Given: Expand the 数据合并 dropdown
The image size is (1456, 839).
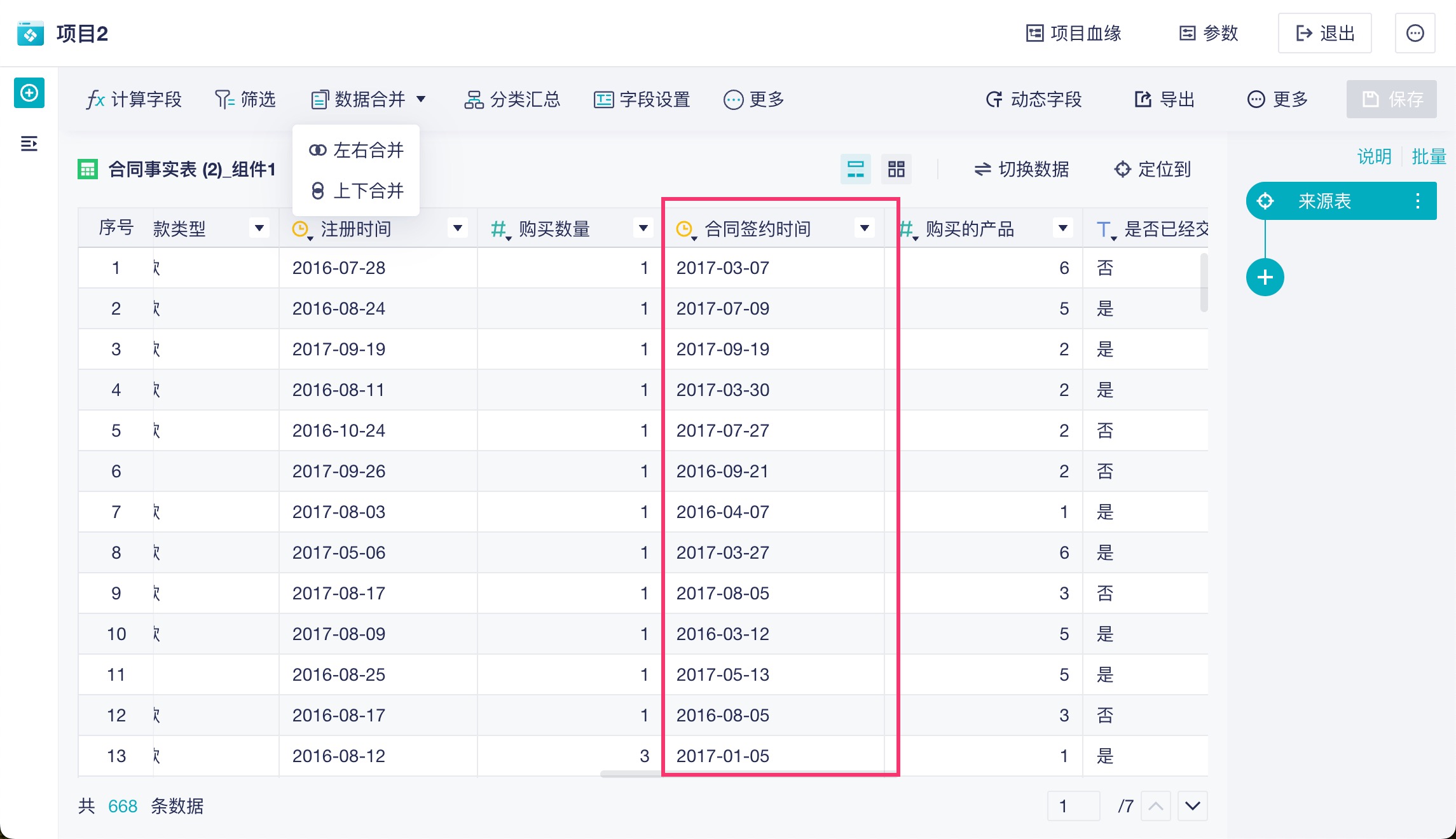Looking at the screenshot, I should [369, 99].
